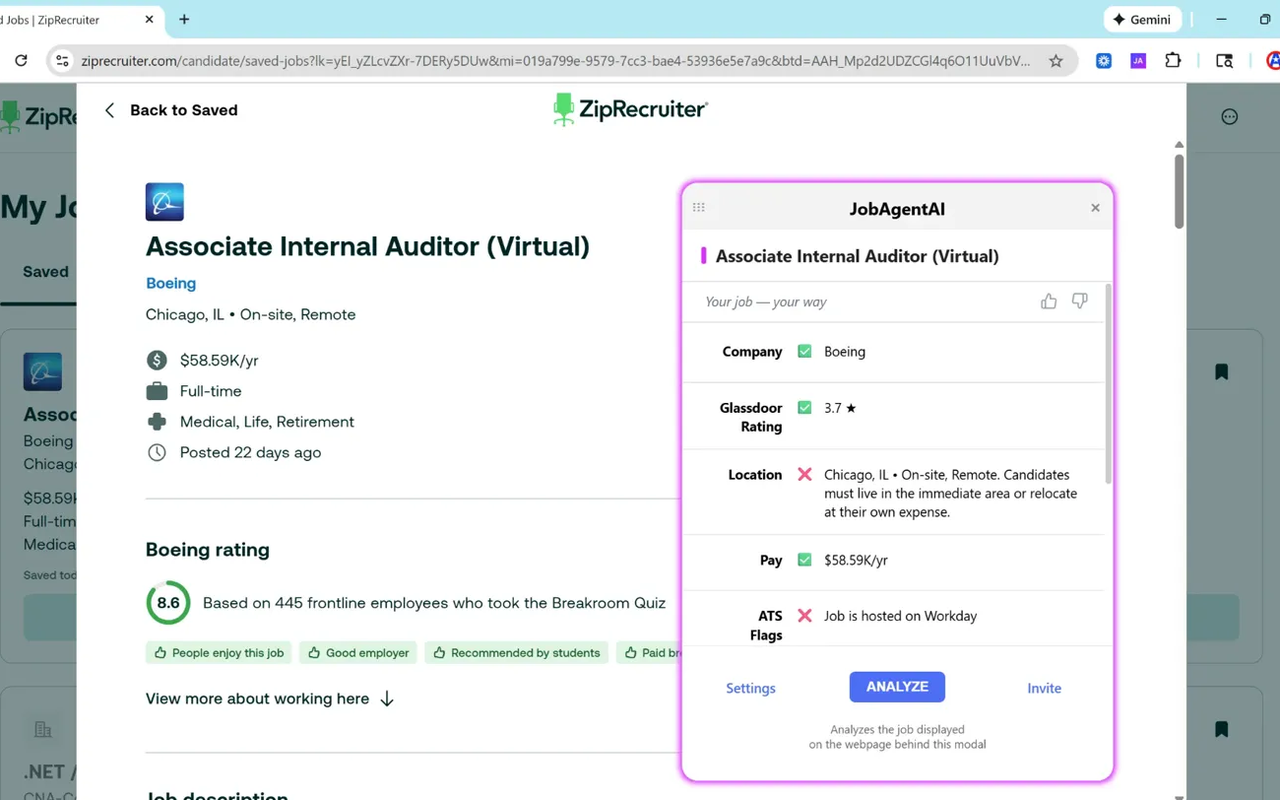Click the Boeing thumbnail in the background card
Image resolution: width=1280 pixels, height=800 pixels.
pyautogui.click(x=43, y=372)
